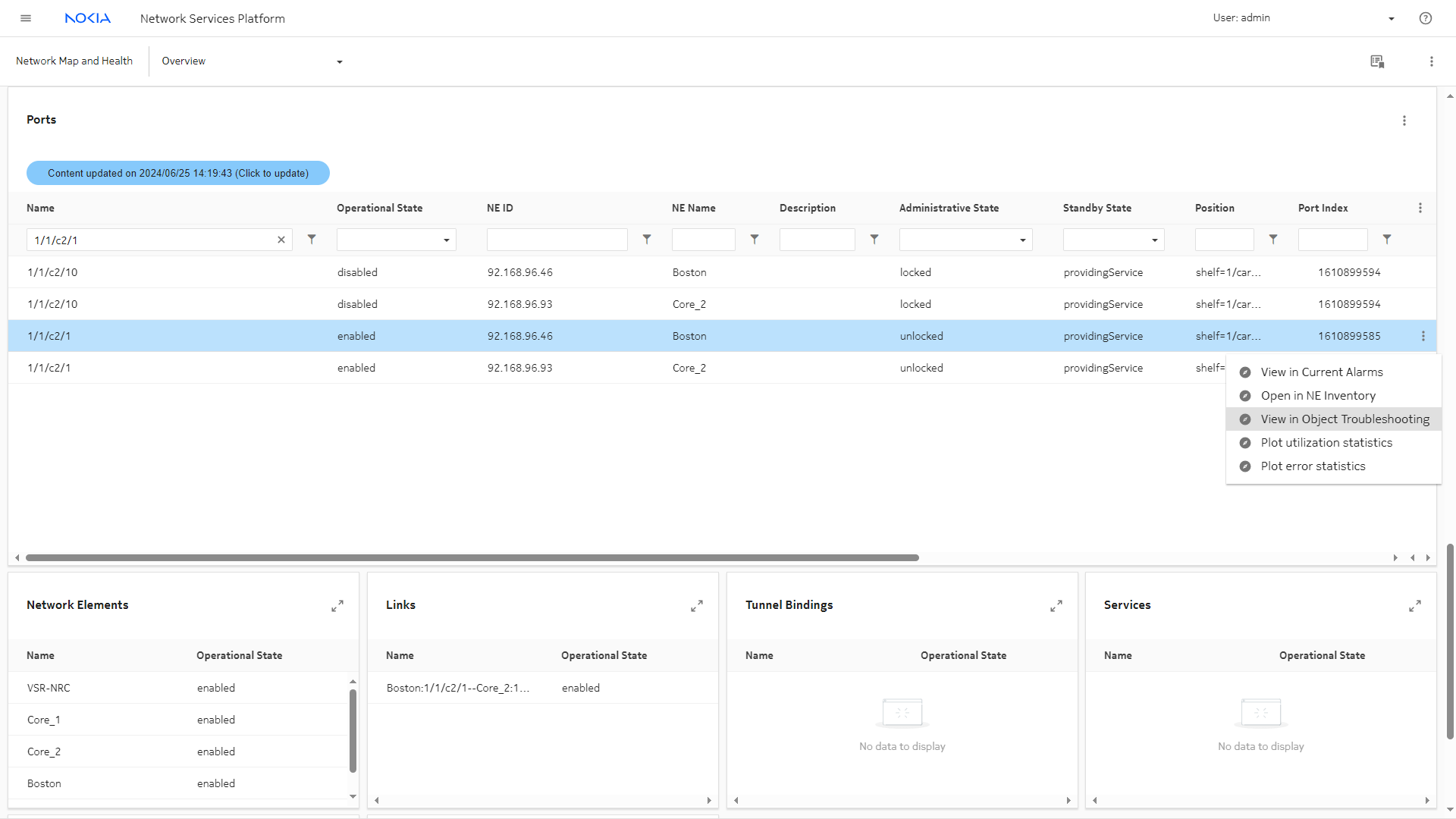Click the NE ID filter input field
Screen dimensions: 1456x819
click(557, 240)
